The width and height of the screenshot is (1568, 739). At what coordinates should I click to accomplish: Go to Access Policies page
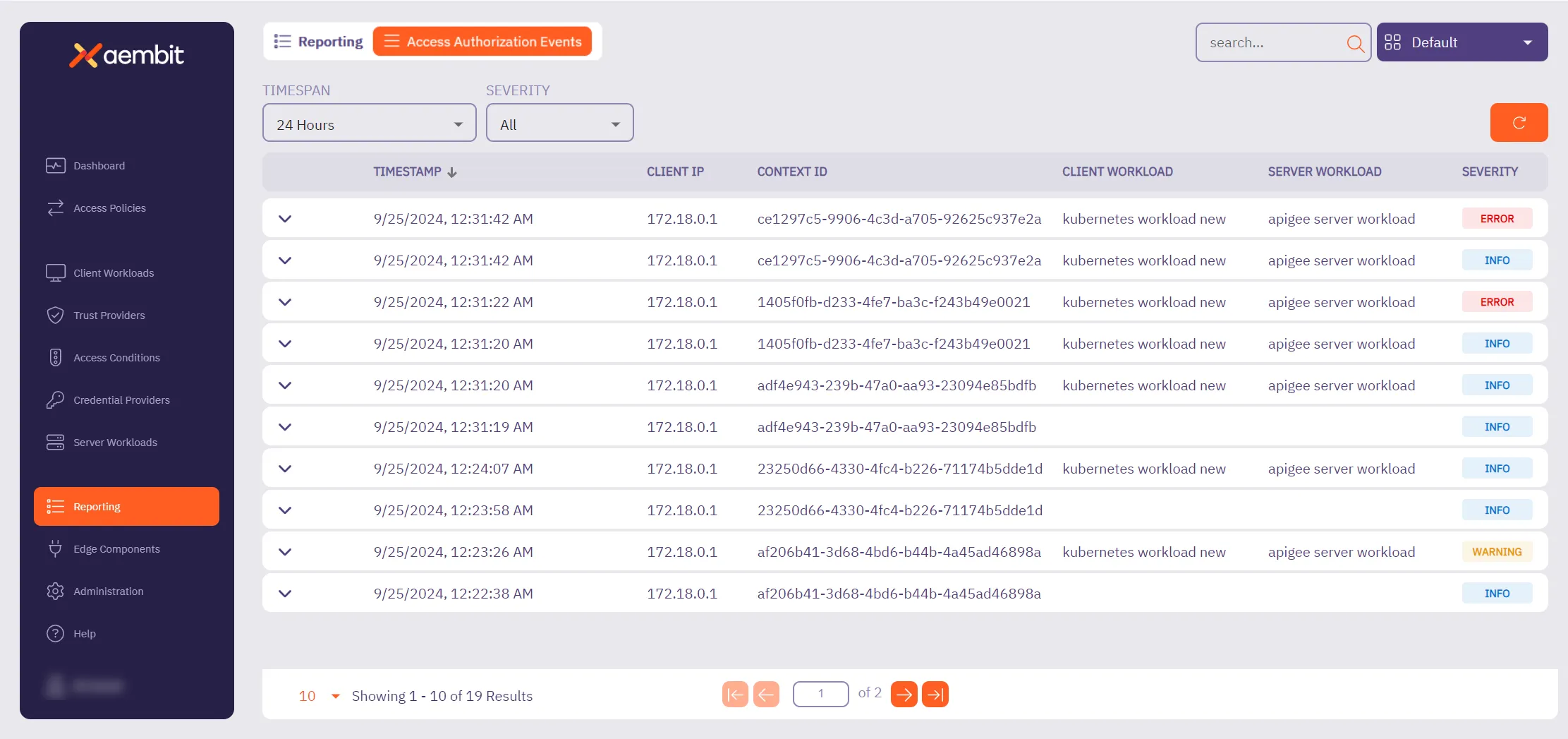tap(109, 208)
